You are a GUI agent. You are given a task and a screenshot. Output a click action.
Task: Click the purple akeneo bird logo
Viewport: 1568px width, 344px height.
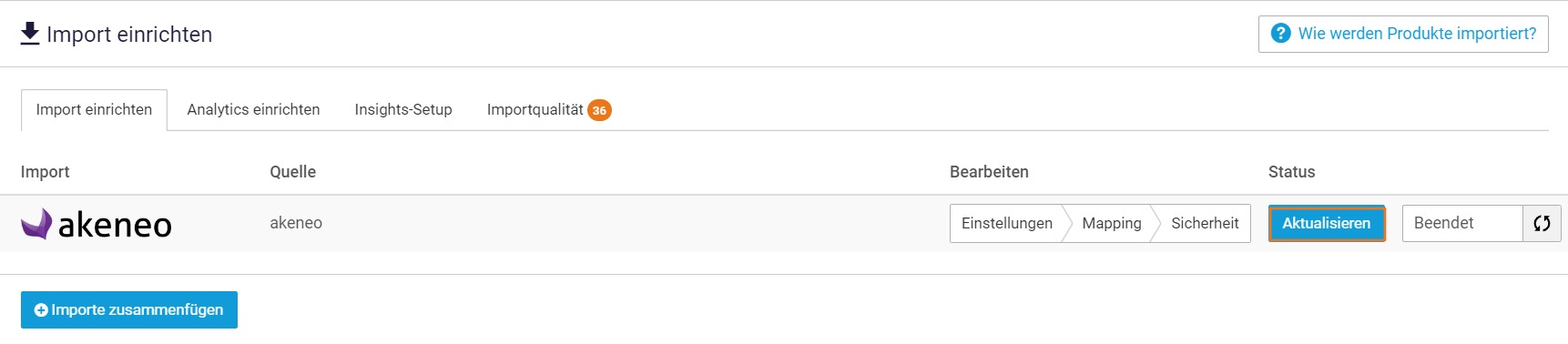37,223
